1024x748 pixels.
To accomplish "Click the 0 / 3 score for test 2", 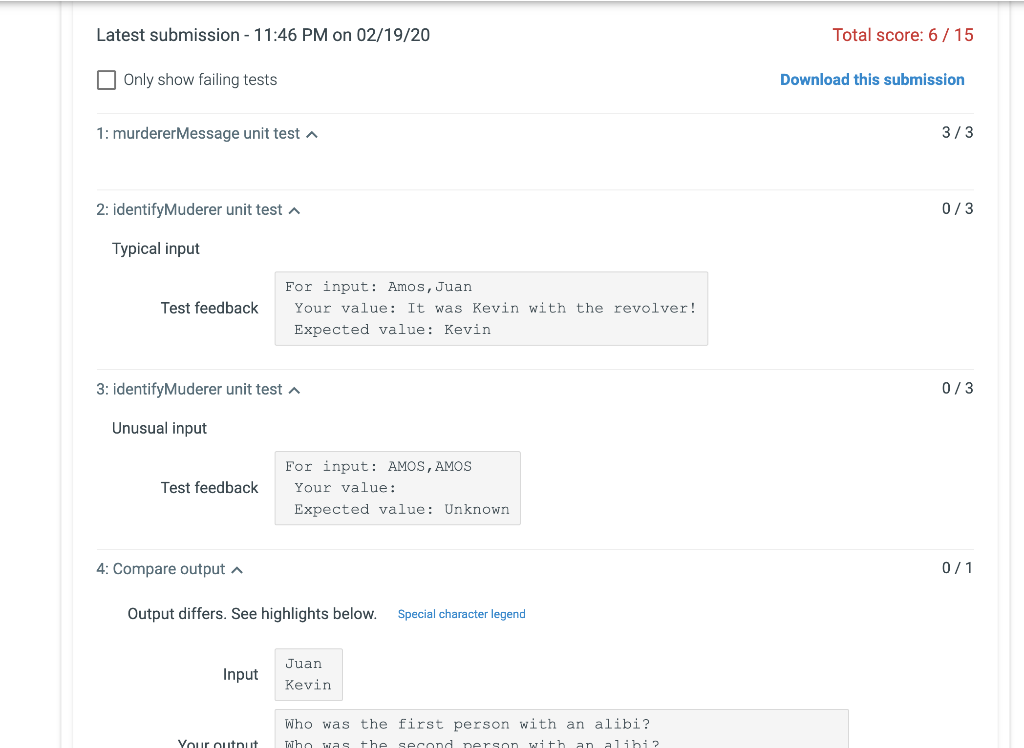I will tap(957, 209).
